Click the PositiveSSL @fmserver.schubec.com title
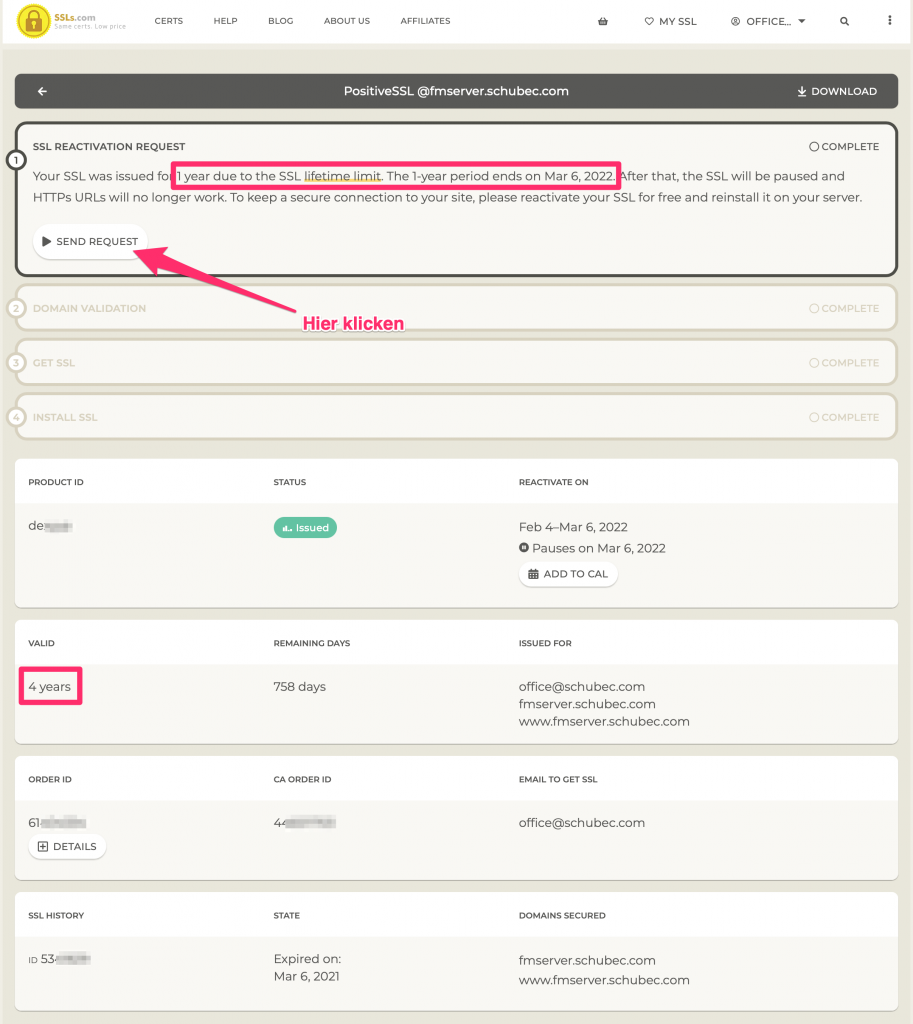The width and height of the screenshot is (913, 1024). click(456, 91)
